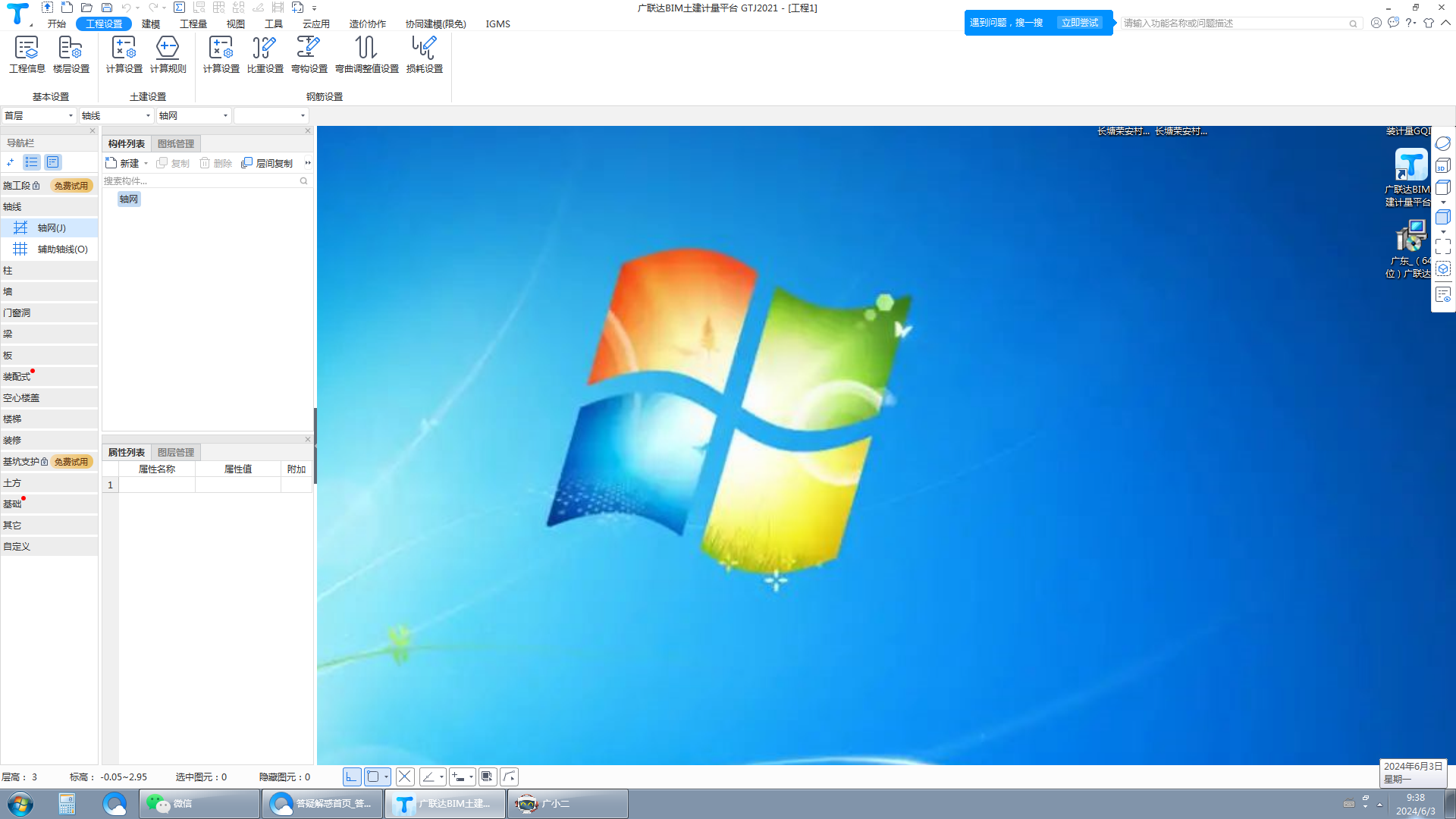Viewport: 1456px width, 819px height.
Task: Click 层间复制 button
Action: (267, 163)
